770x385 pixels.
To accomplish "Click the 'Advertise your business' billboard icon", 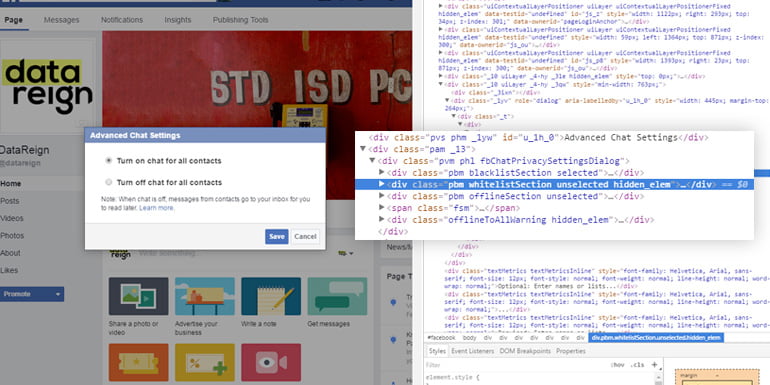I will (x=205, y=296).
